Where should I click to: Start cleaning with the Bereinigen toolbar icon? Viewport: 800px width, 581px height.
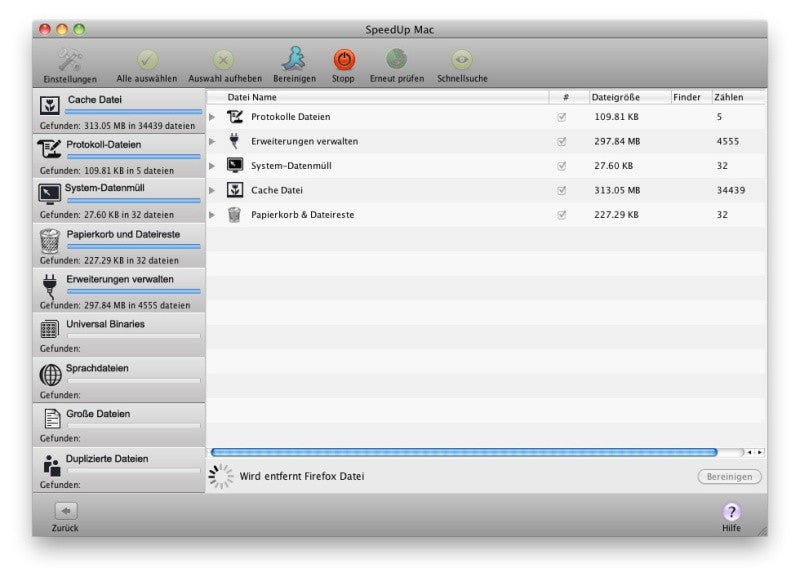click(294, 59)
